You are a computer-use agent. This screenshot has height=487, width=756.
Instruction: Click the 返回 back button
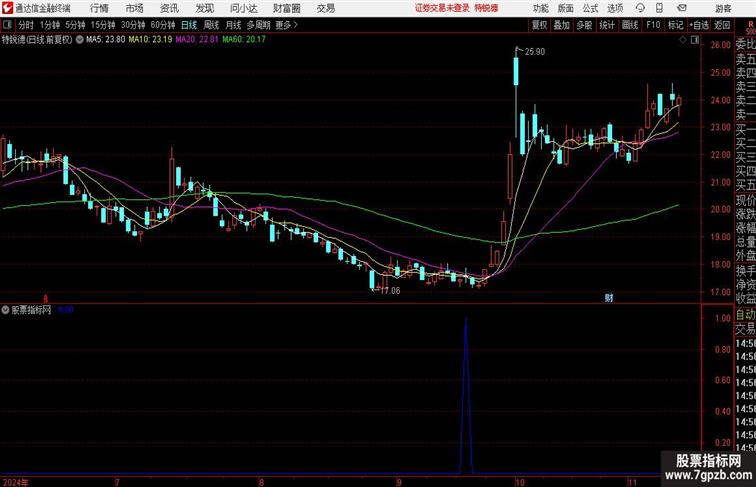[722, 25]
